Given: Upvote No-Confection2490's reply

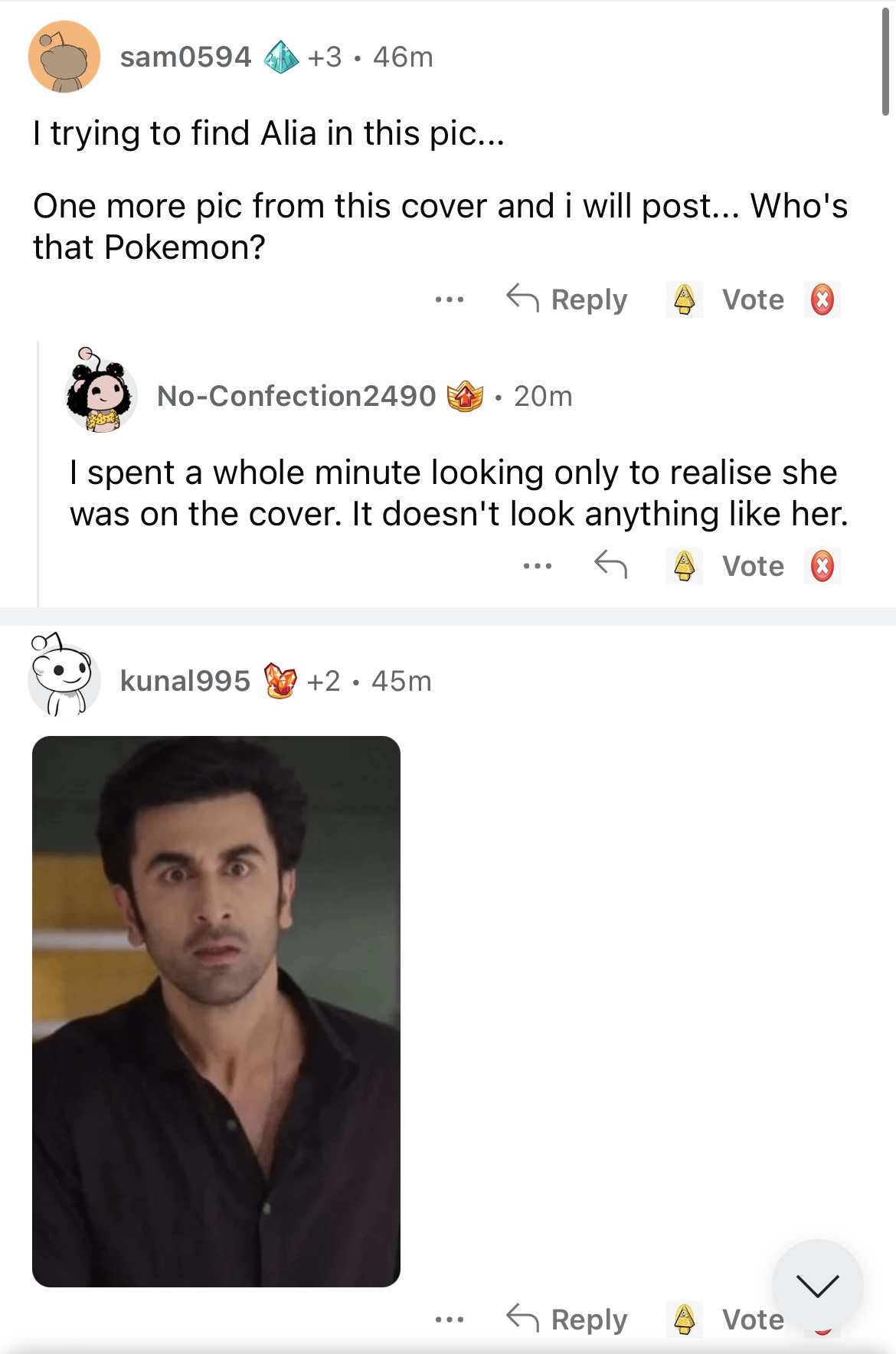Looking at the screenshot, I should (x=684, y=566).
